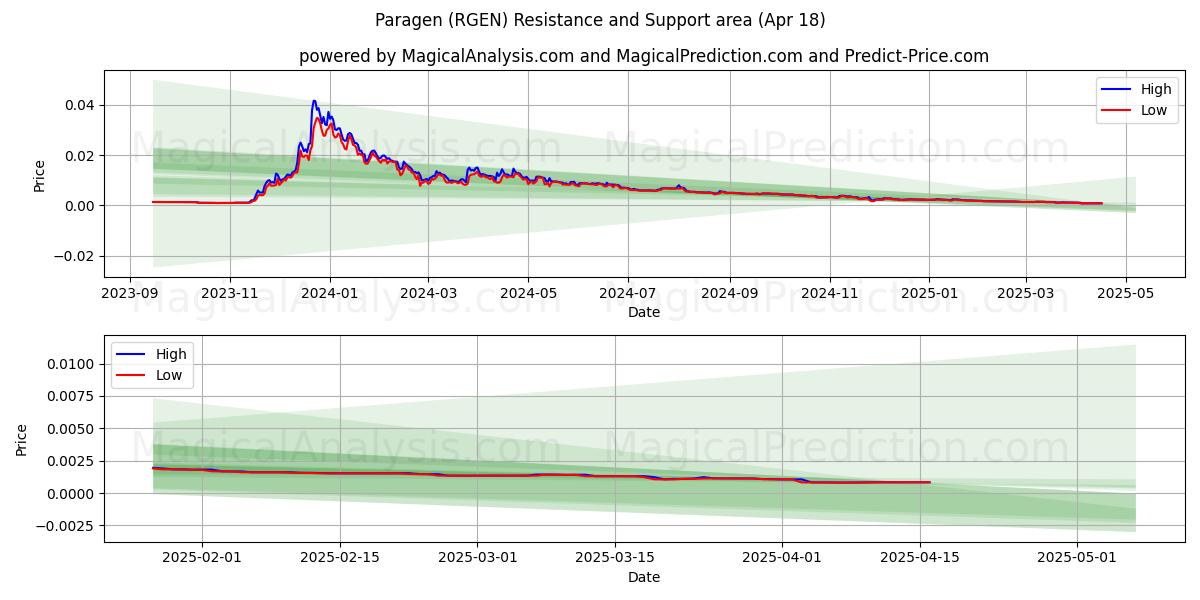
Task: Click the '2025-01' x-axis tick label
Action: click(929, 293)
